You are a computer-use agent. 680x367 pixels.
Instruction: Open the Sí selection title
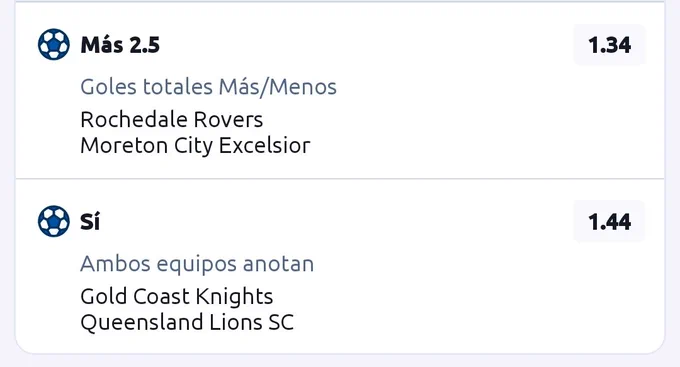point(90,222)
